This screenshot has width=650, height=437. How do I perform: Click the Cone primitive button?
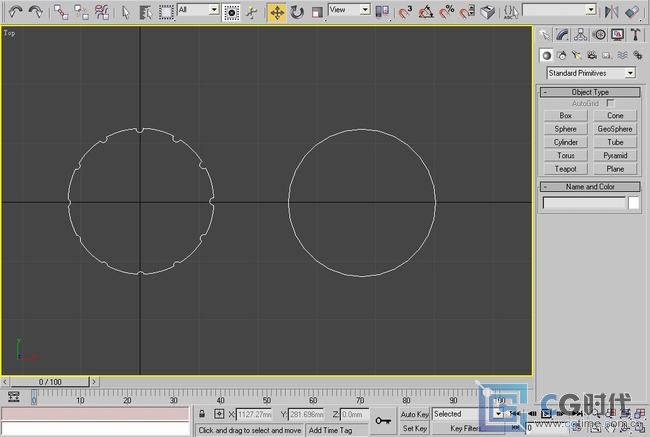pyautogui.click(x=615, y=116)
